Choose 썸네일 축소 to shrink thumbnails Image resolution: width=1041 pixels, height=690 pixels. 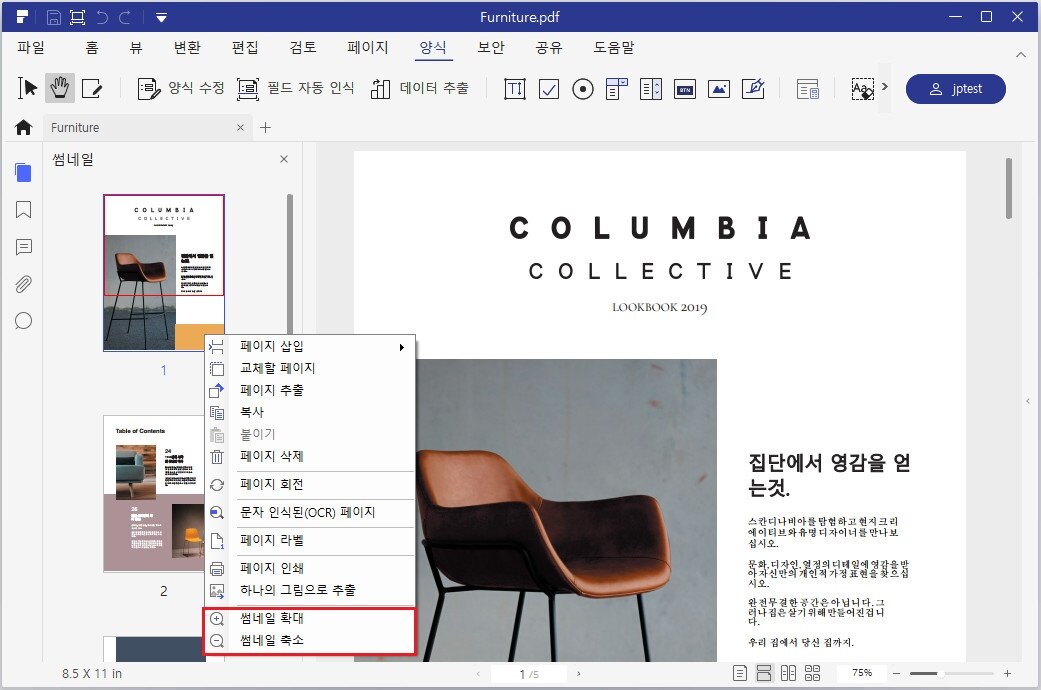click(310, 640)
